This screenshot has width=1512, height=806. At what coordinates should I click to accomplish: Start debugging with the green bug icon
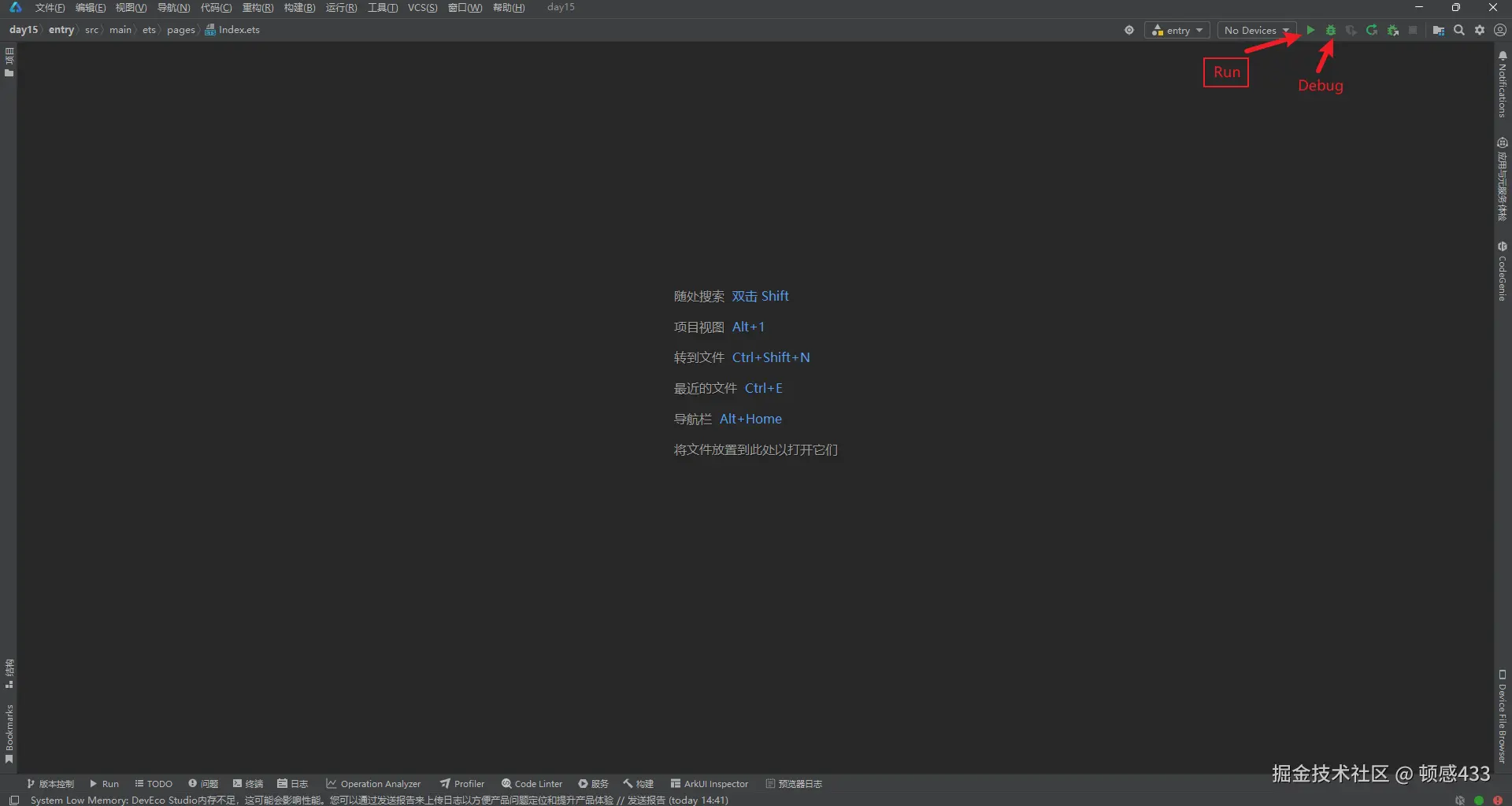(x=1331, y=30)
